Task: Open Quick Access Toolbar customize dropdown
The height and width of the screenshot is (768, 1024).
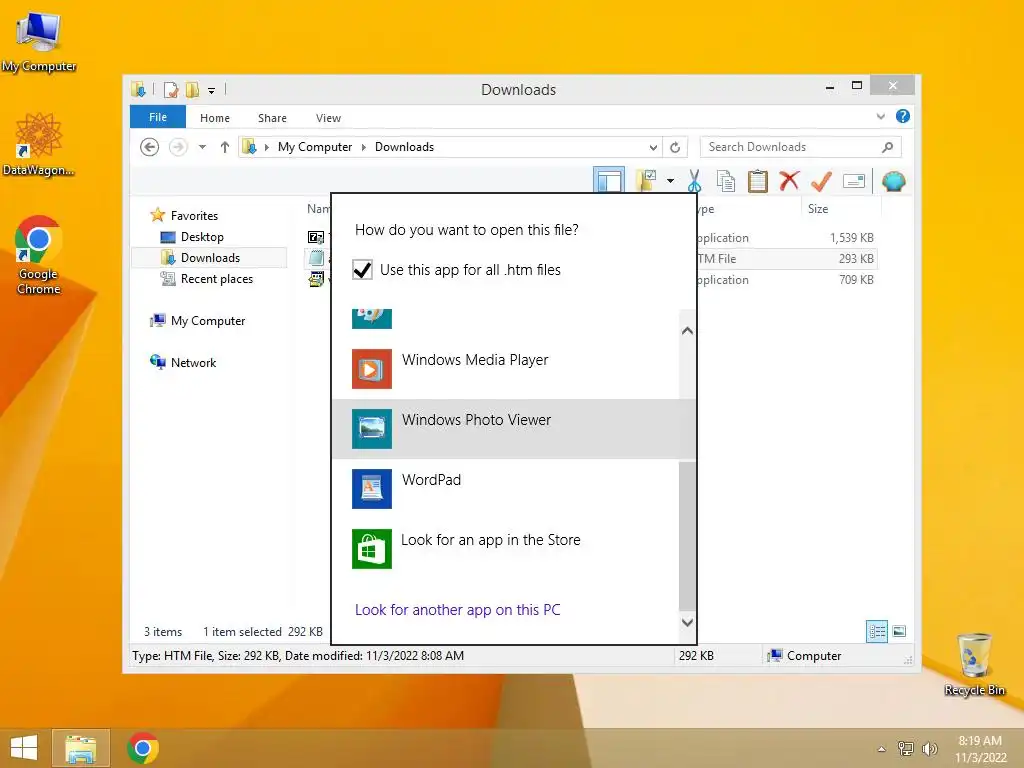Action: (x=212, y=90)
